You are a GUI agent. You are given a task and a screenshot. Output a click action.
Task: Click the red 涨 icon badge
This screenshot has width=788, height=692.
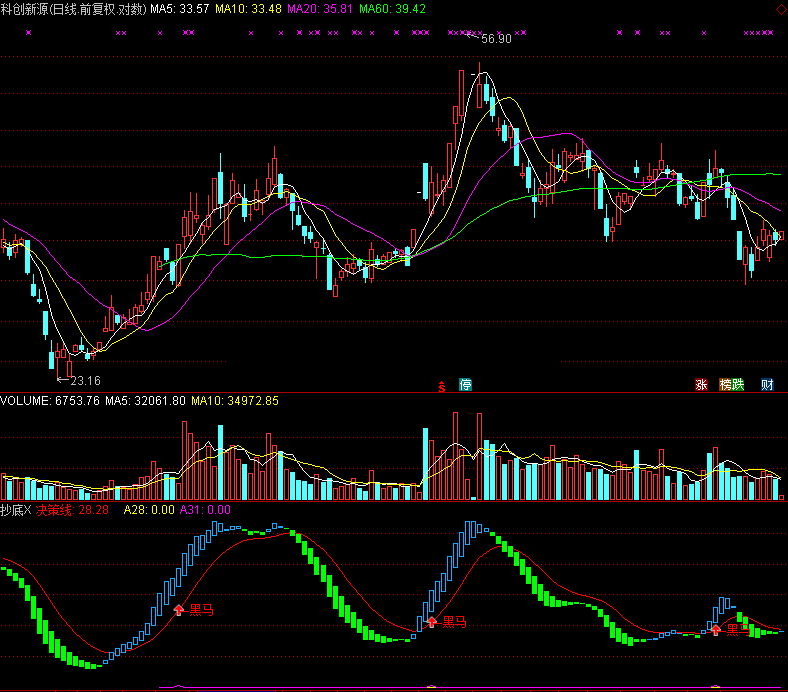click(701, 385)
